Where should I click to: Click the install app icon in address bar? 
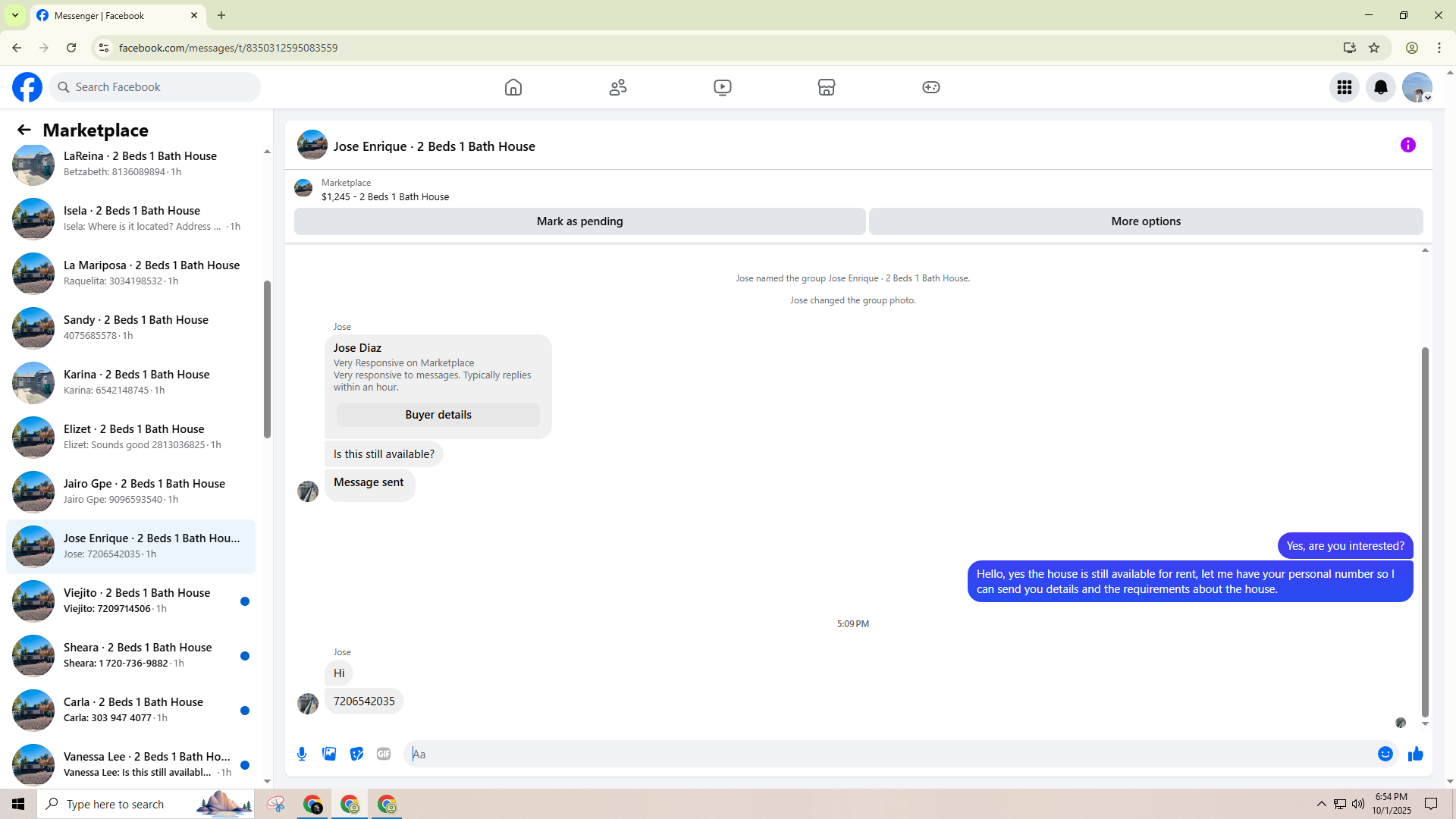coord(1350,48)
